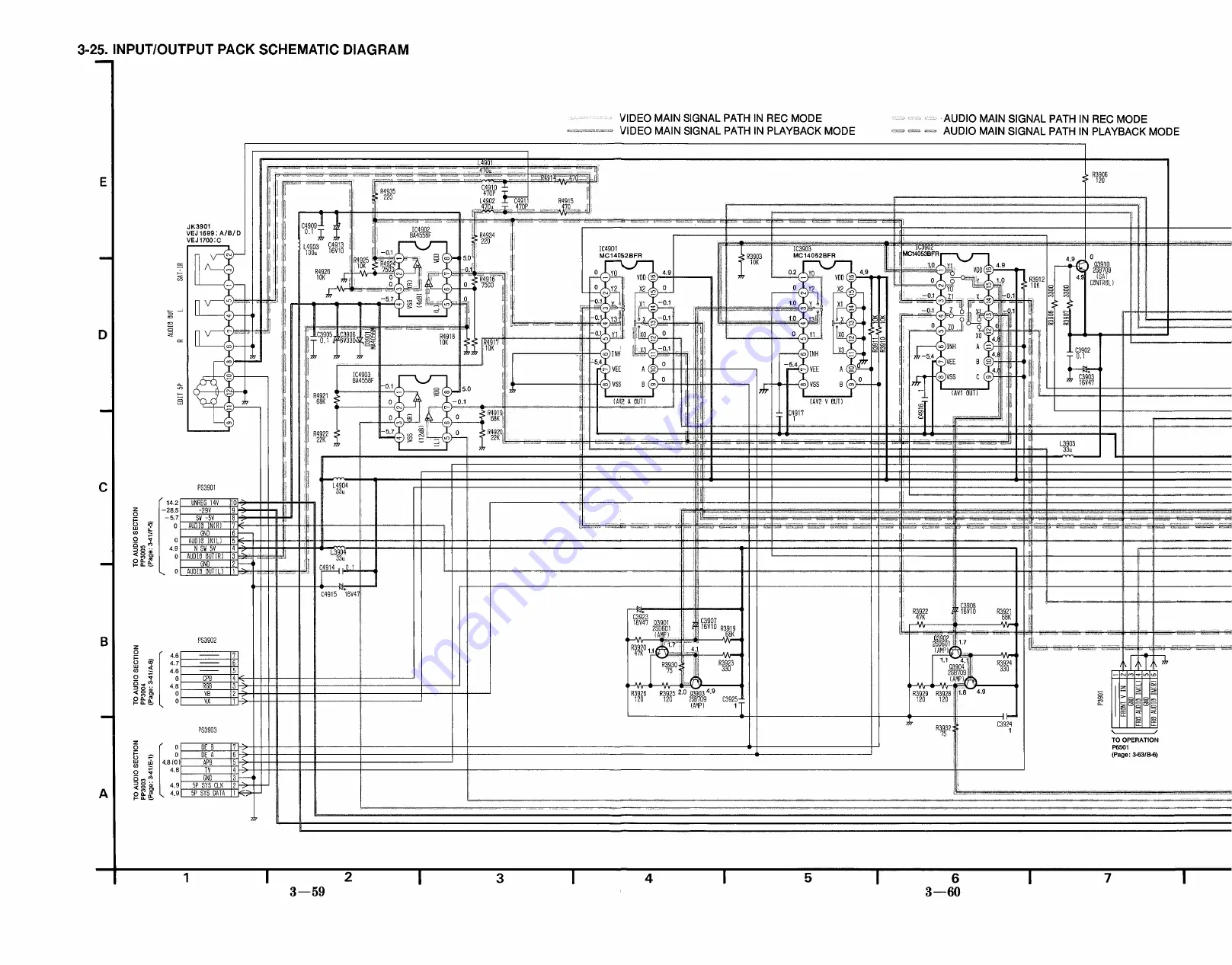Image resolution: width=1232 pixels, height=965 pixels.
Task: Select the 'UNREG 14V' pin row
Action: 209,503
